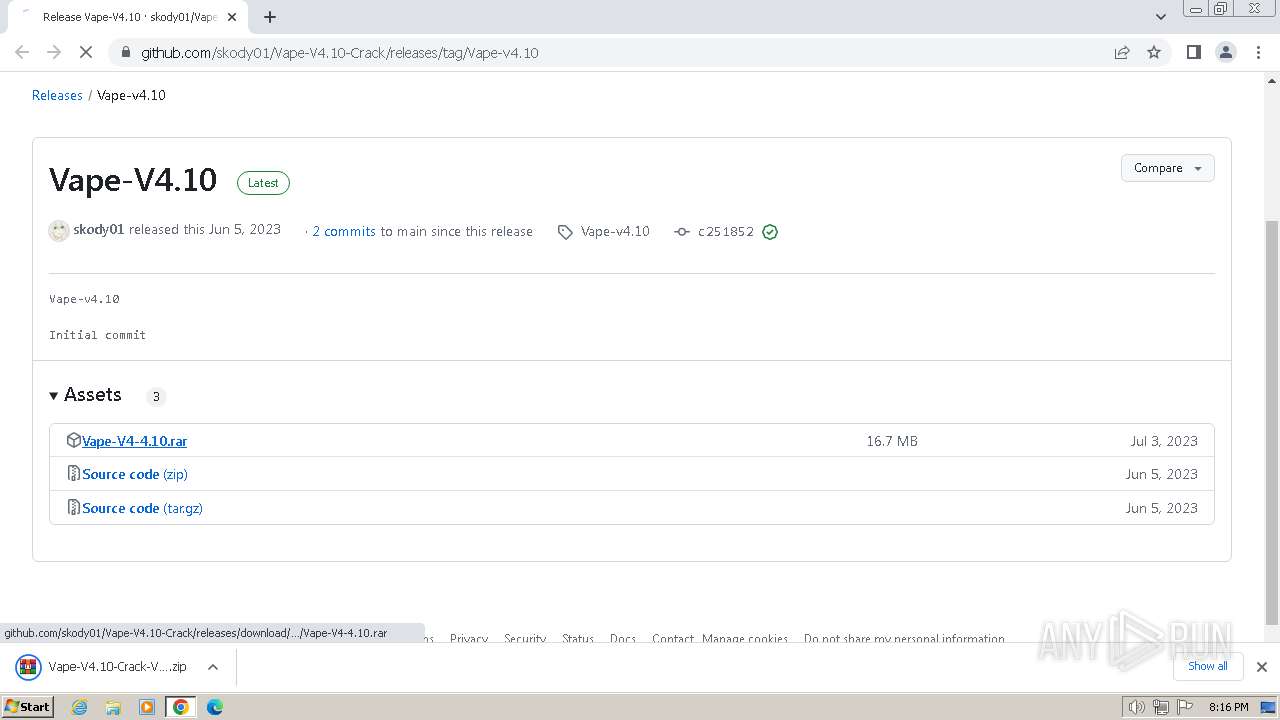Open skody01 author profile link
Image resolution: width=1280 pixels, height=720 pixels.
point(98,230)
